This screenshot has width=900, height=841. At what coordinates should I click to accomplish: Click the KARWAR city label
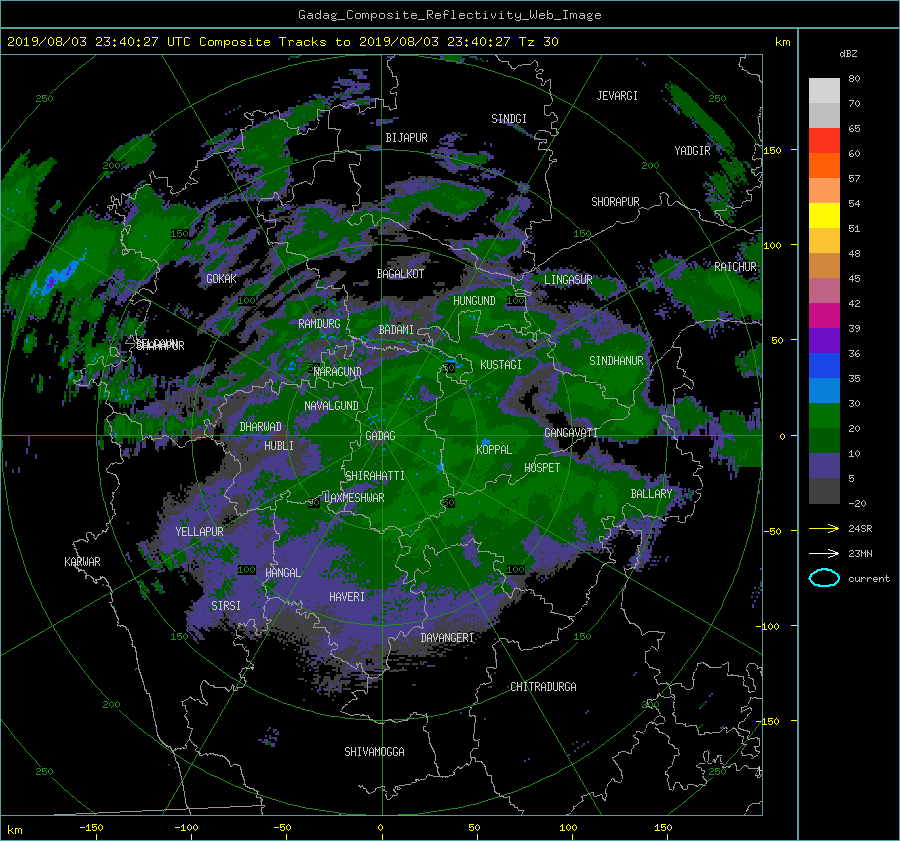(x=82, y=561)
